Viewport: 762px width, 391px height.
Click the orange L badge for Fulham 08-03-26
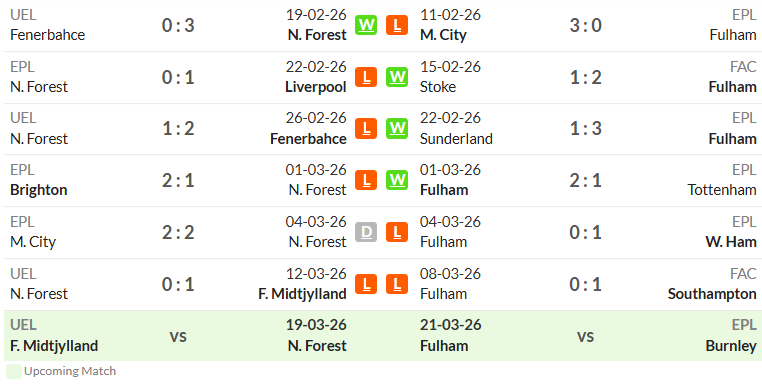397,284
